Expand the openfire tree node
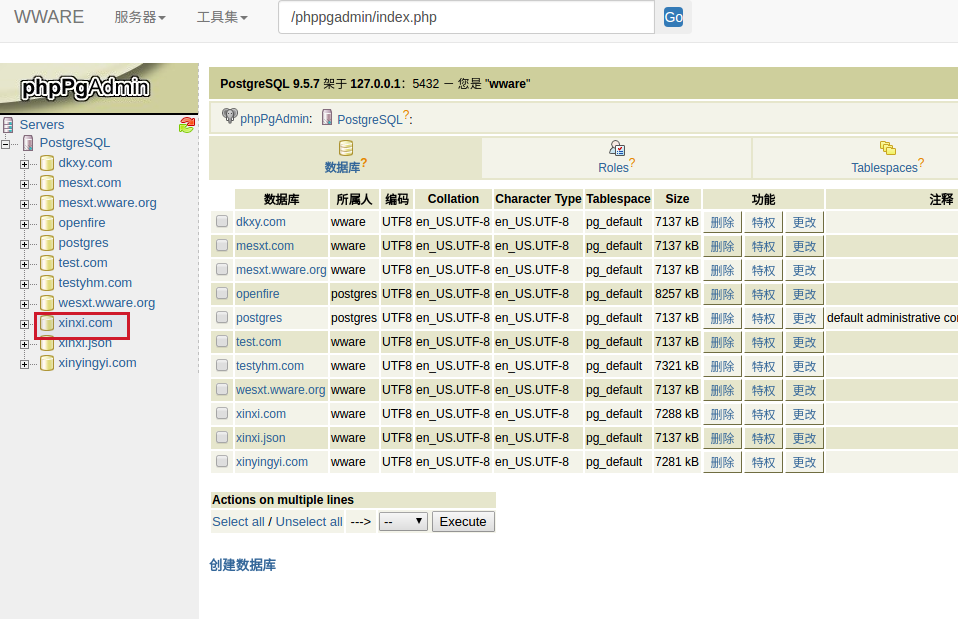 pyautogui.click(x=24, y=224)
